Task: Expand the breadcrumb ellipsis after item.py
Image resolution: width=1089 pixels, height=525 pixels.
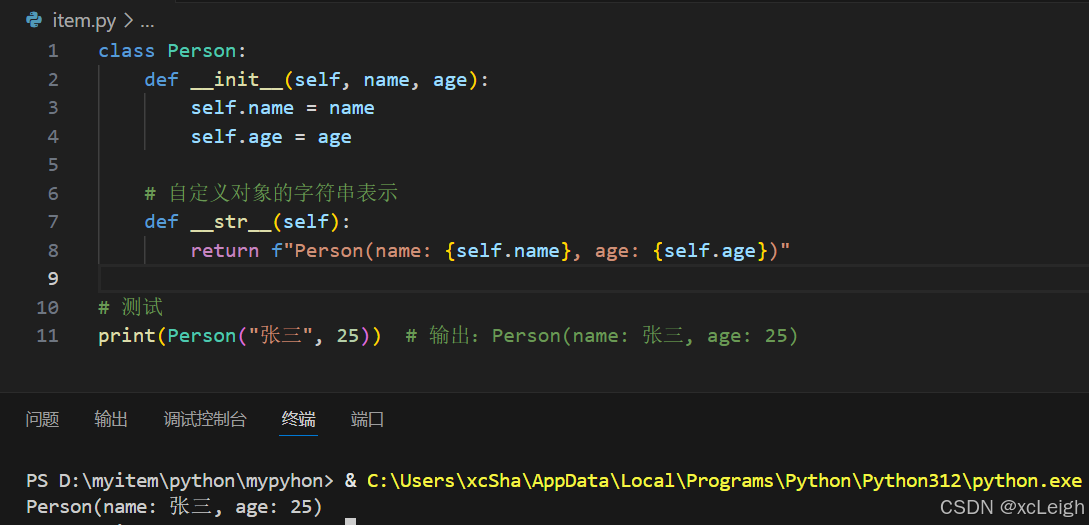Action: click(147, 22)
